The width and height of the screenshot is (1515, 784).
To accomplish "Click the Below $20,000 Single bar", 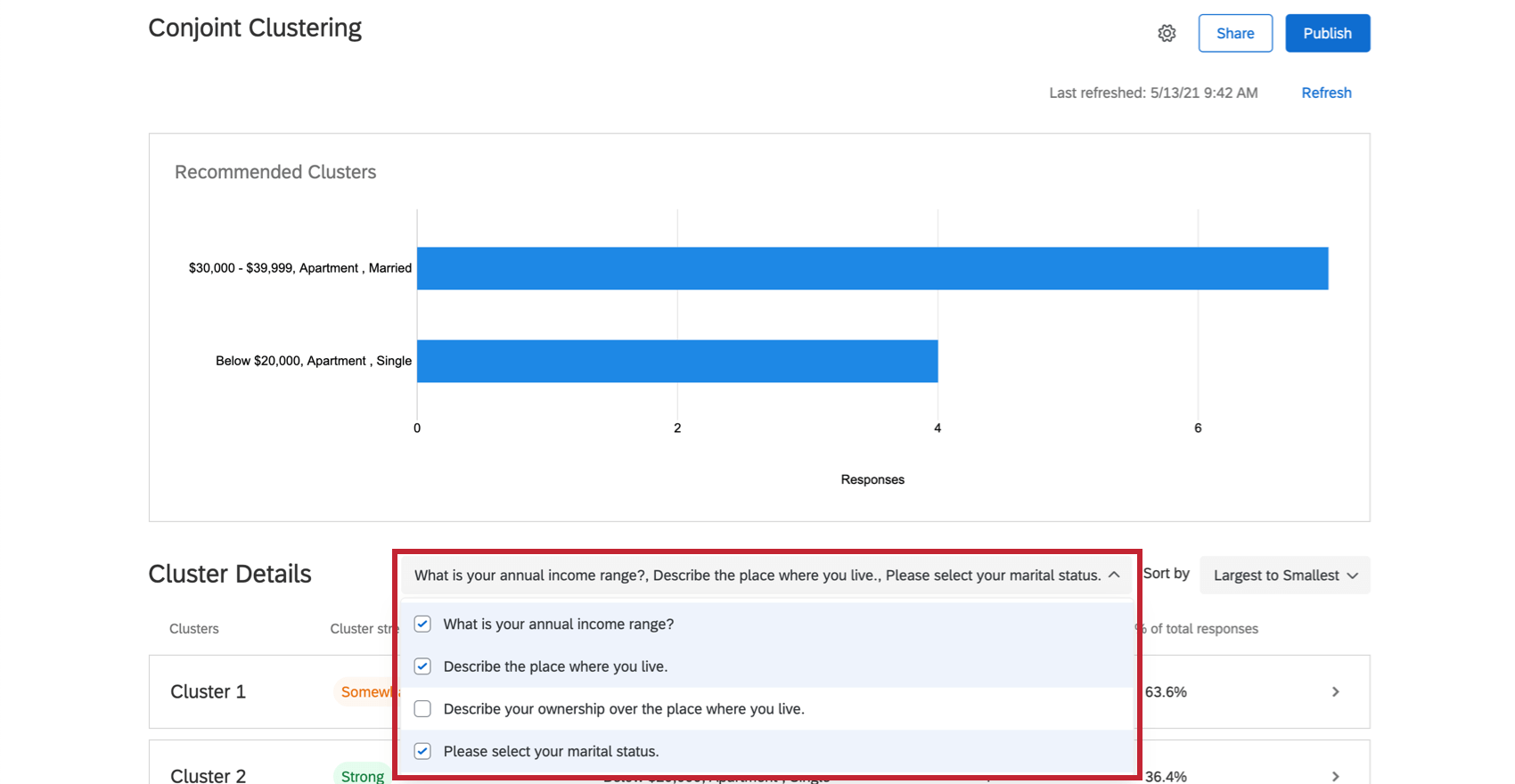I will tap(677, 361).
